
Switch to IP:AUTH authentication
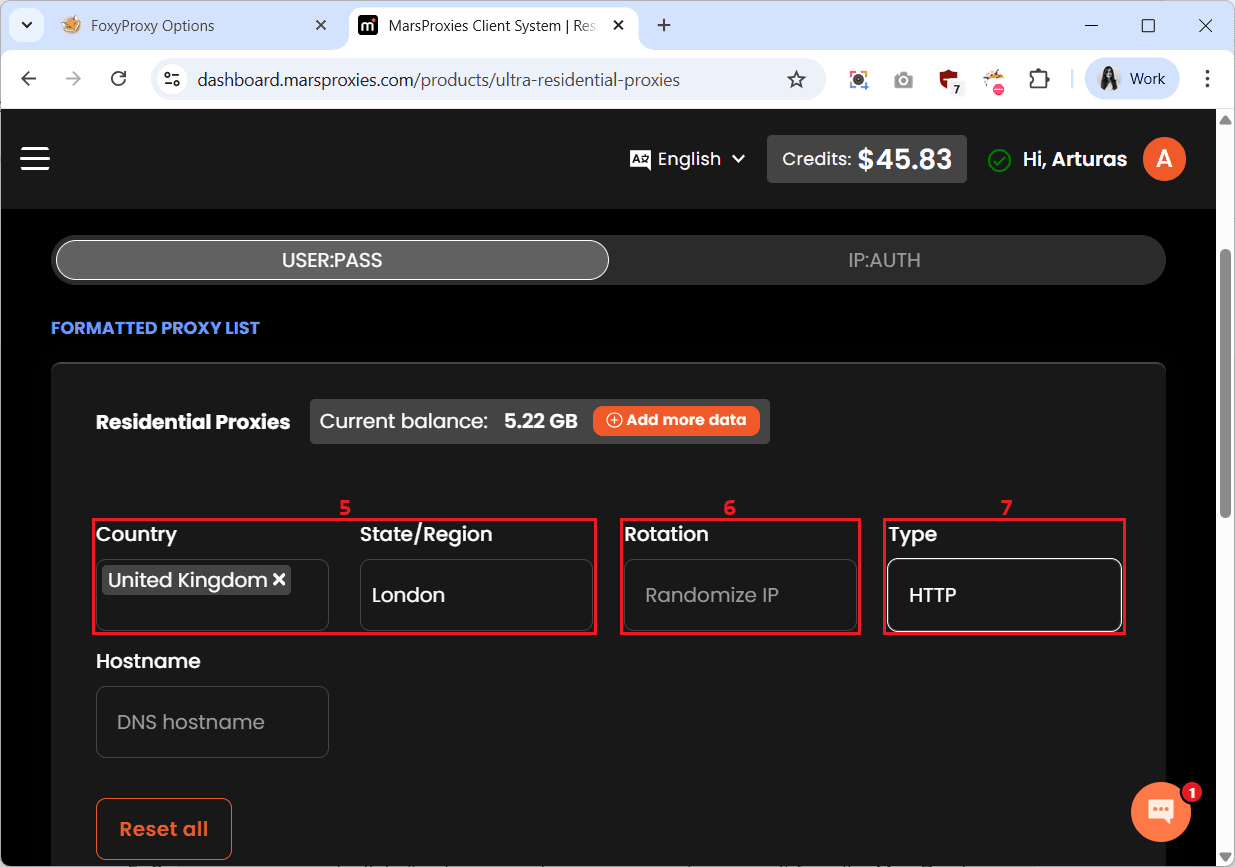884,260
